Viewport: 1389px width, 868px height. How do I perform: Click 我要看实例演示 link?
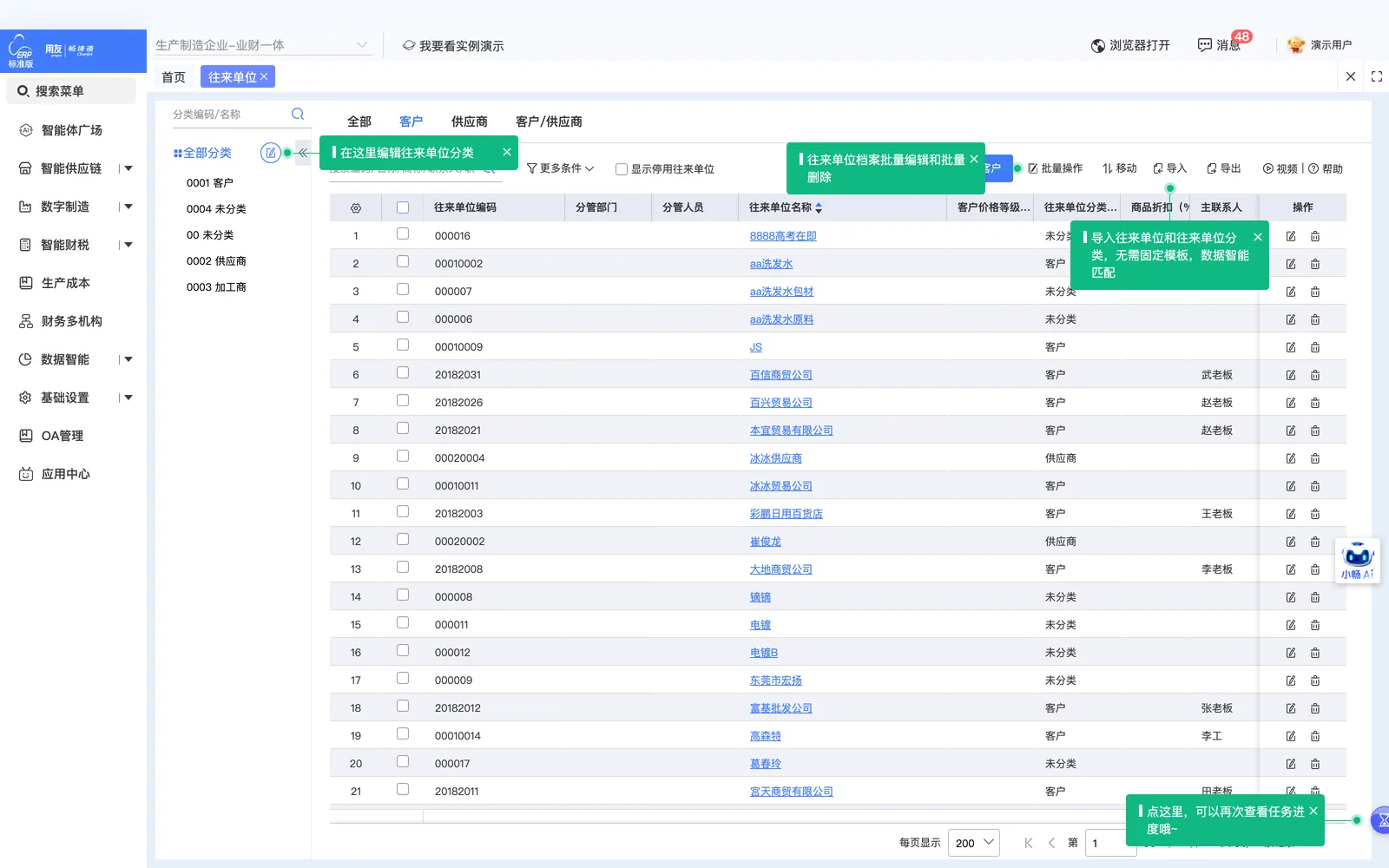pos(453,46)
